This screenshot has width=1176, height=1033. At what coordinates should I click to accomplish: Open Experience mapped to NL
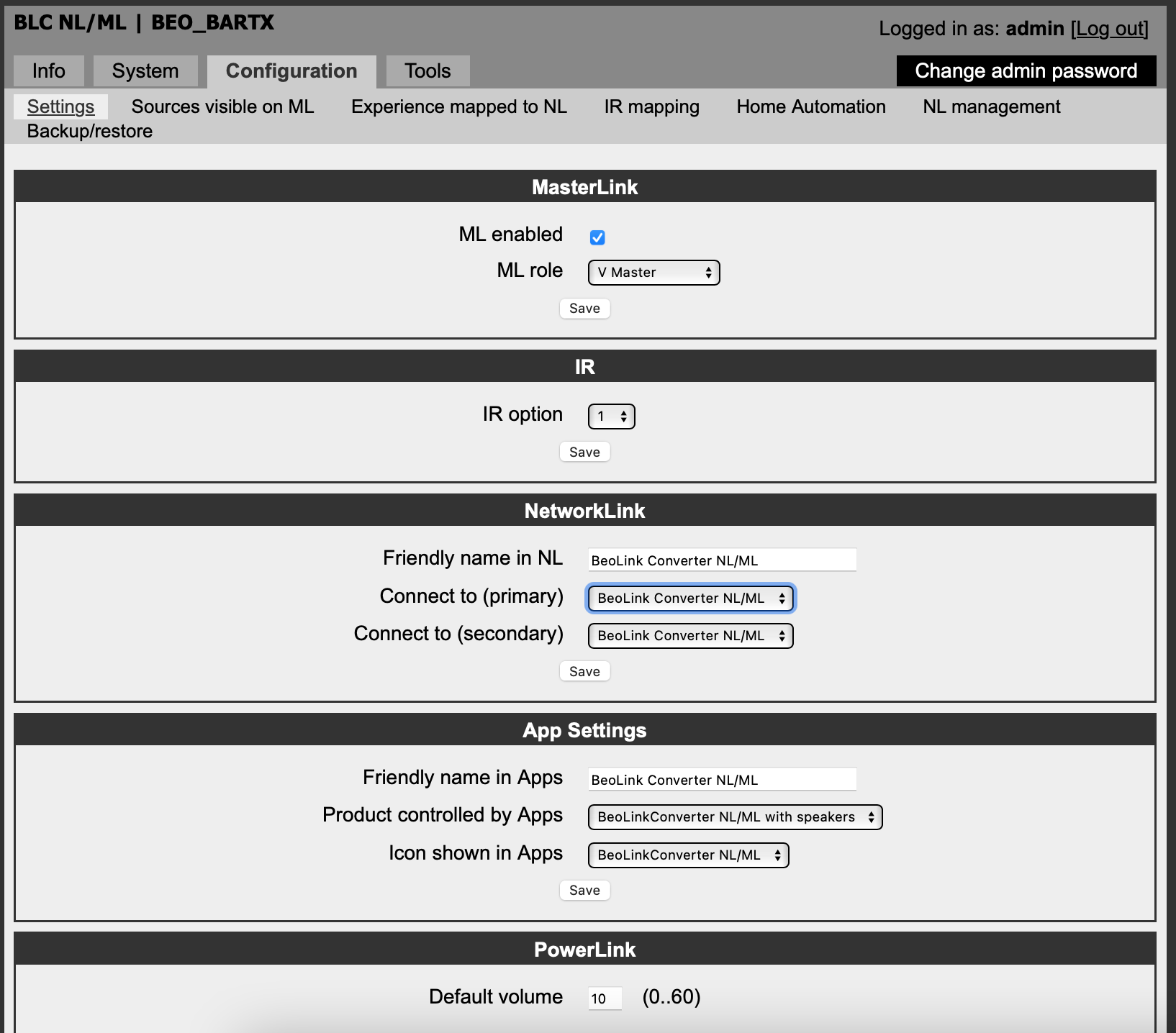pos(459,106)
